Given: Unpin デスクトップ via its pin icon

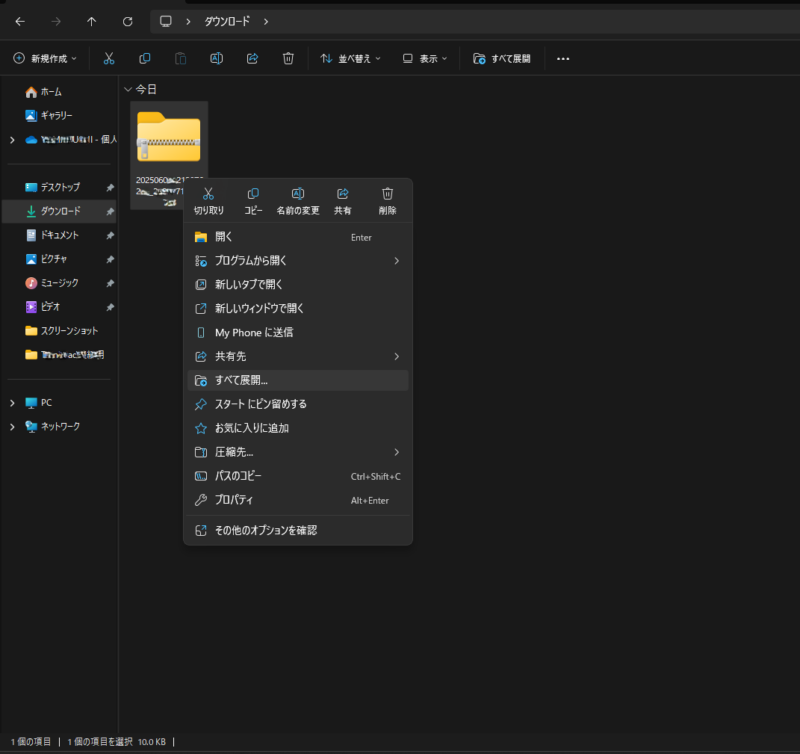Looking at the screenshot, I should (x=110, y=188).
